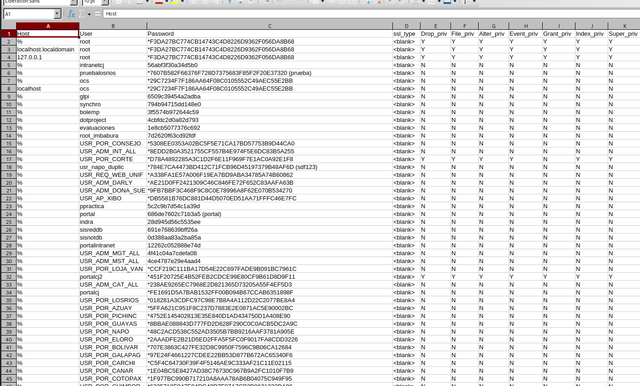Select the root_imbabura user cell

[x=113, y=135]
